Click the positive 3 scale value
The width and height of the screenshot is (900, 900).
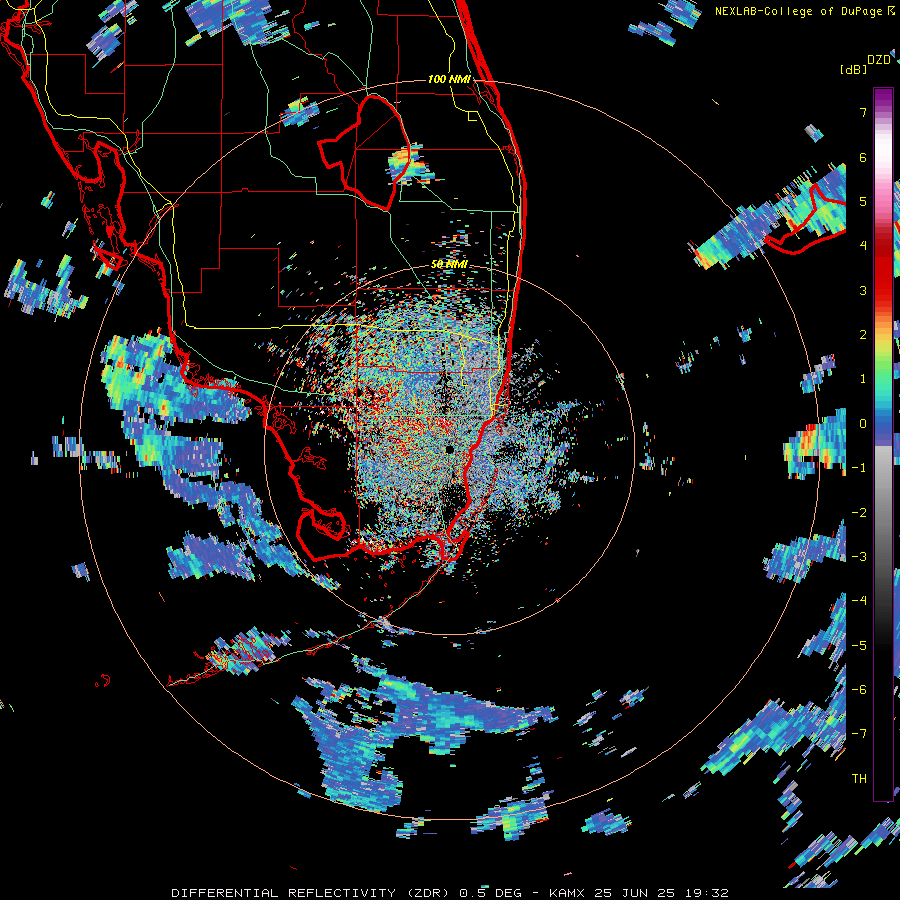[x=863, y=290]
